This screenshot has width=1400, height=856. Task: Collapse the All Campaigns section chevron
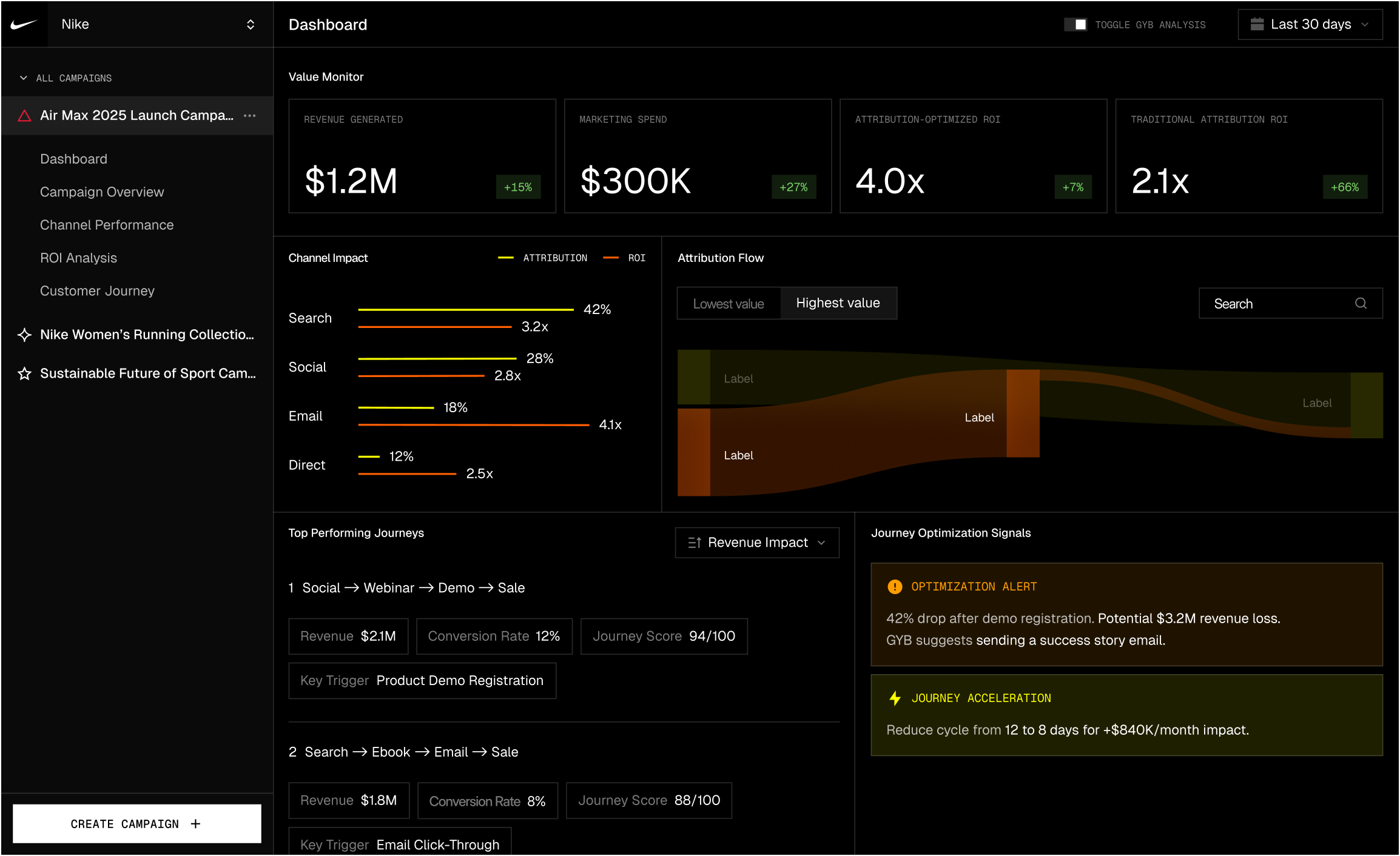(24, 78)
